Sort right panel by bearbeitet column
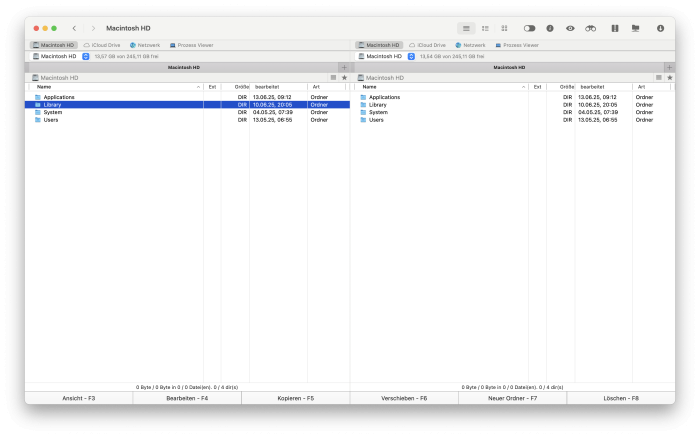Viewport: 700px width, 437px height. [604, 87]
